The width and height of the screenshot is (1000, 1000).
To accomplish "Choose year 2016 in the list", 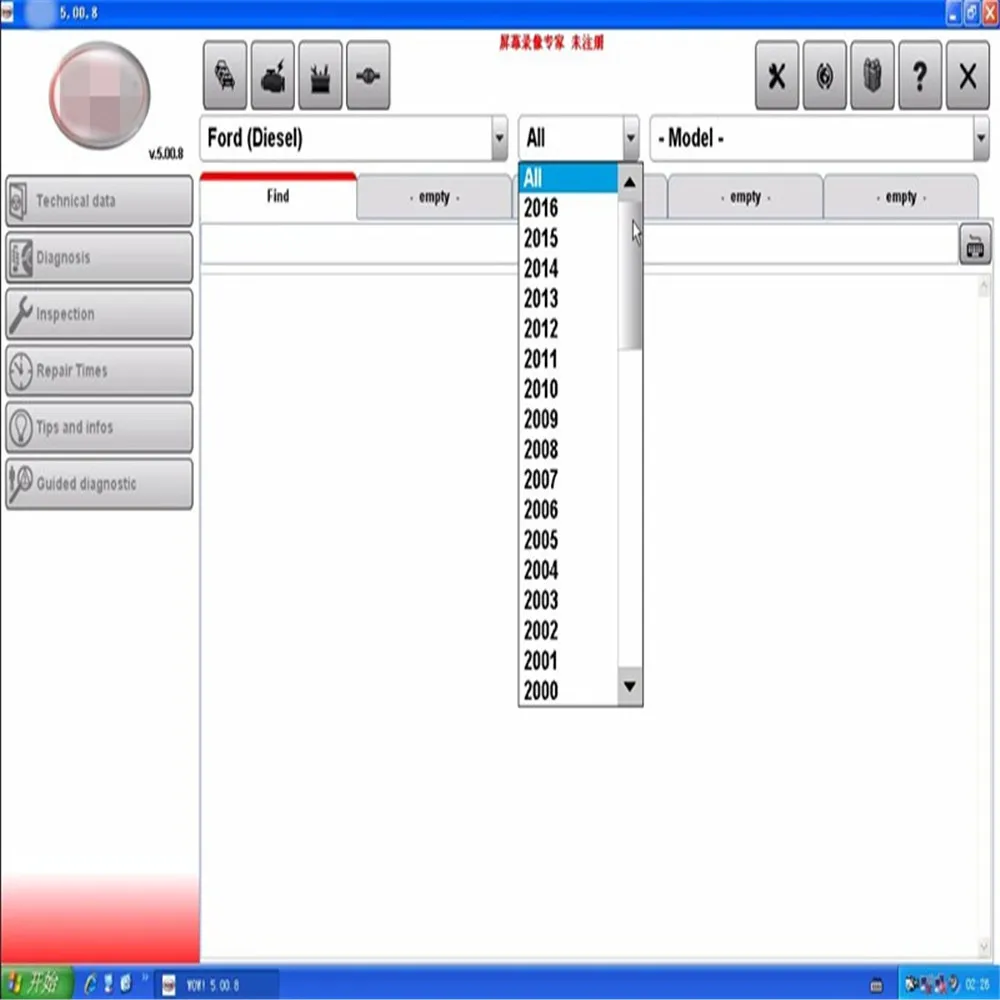I will click(568, 208).
